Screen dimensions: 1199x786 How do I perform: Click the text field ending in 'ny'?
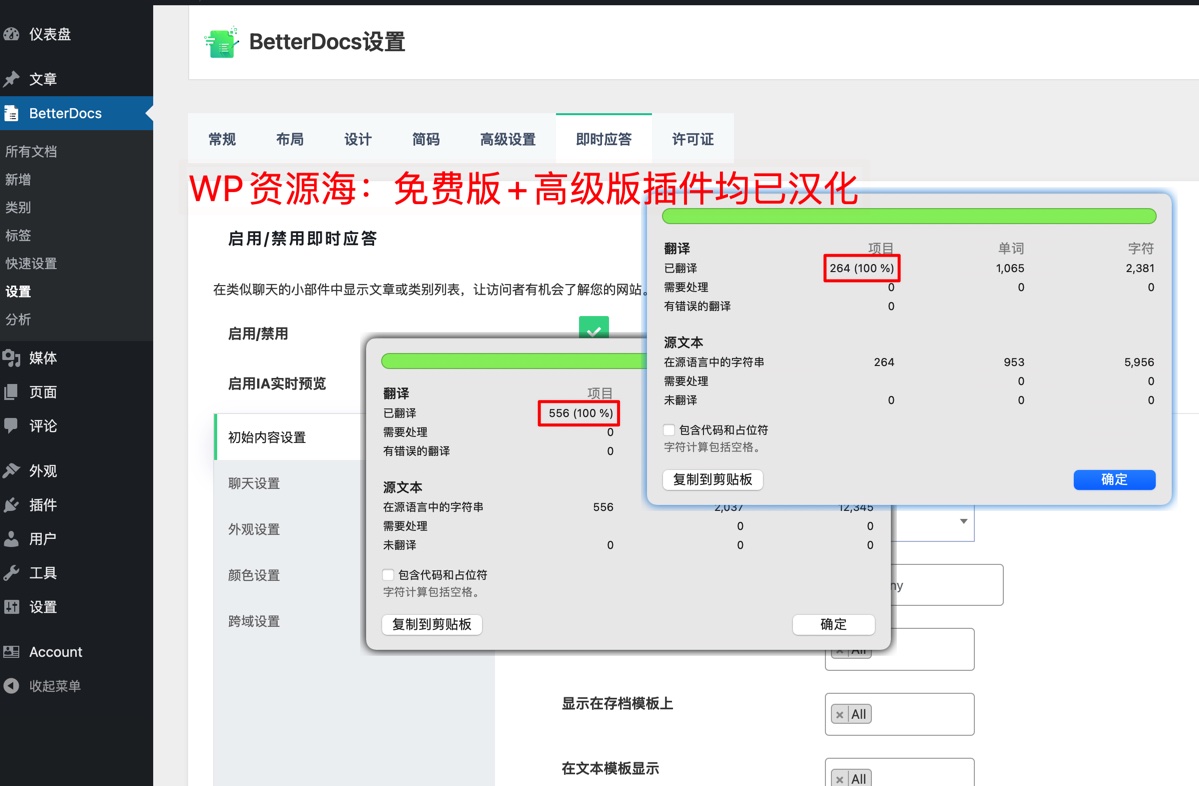pyautogui.click(x=947, y=585)
